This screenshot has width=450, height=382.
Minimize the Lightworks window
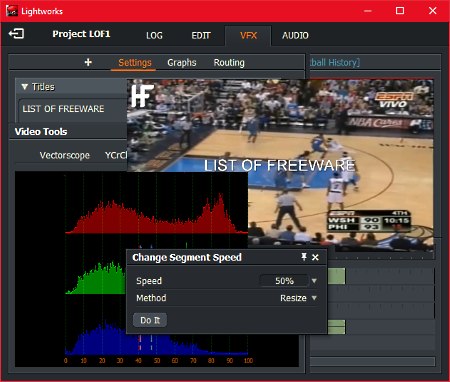pyautogui.click(x=368, y=11)
